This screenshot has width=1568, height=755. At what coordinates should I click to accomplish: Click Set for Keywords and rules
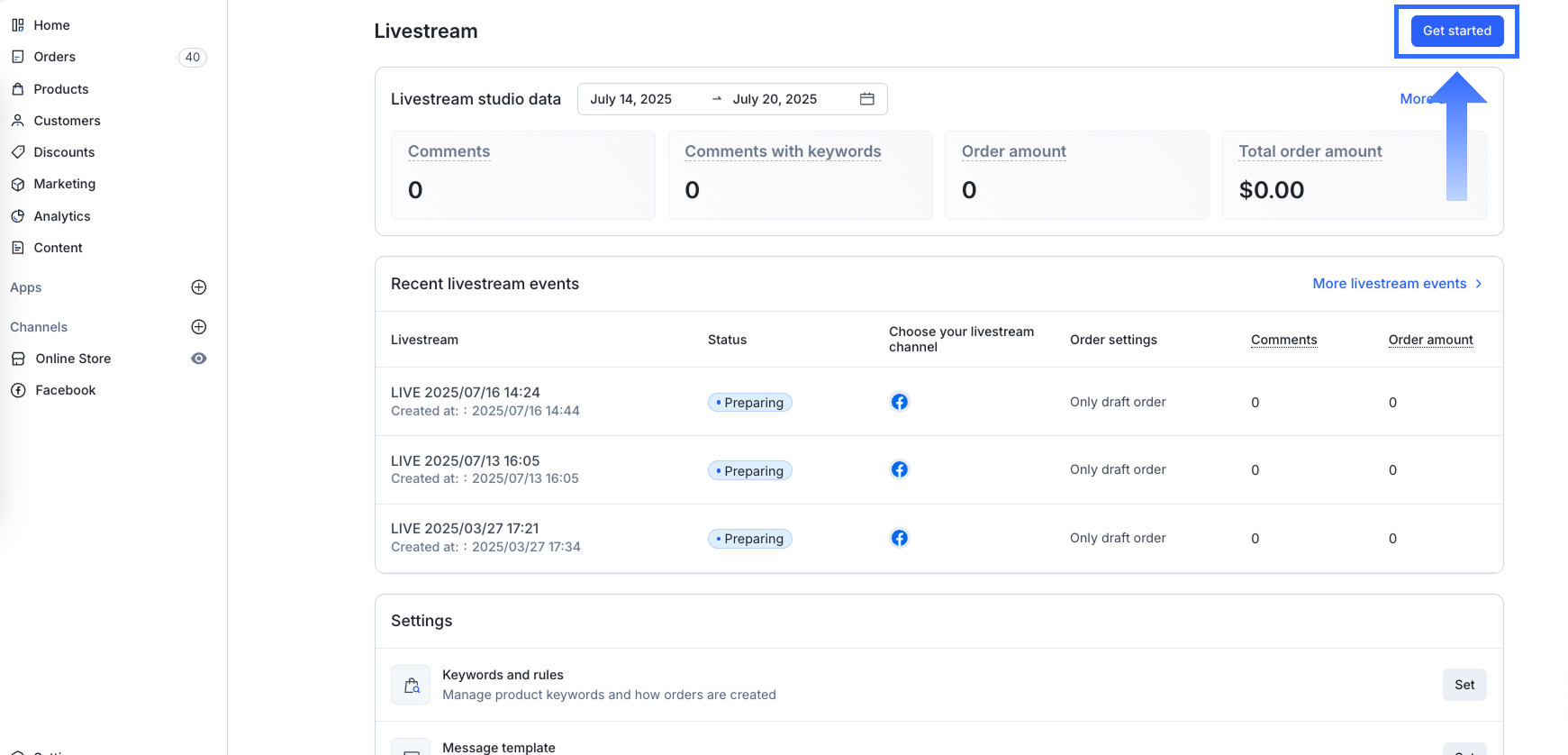(x=1464, y=685)
